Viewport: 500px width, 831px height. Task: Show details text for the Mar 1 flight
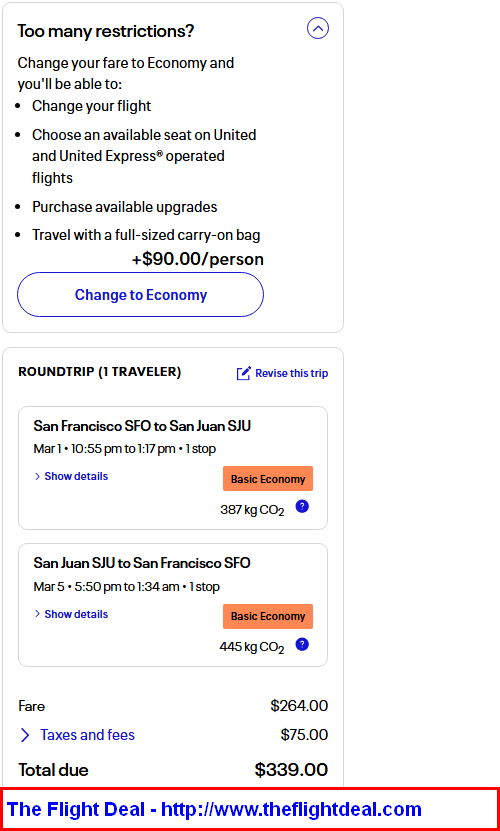click(x=76, y=476)
